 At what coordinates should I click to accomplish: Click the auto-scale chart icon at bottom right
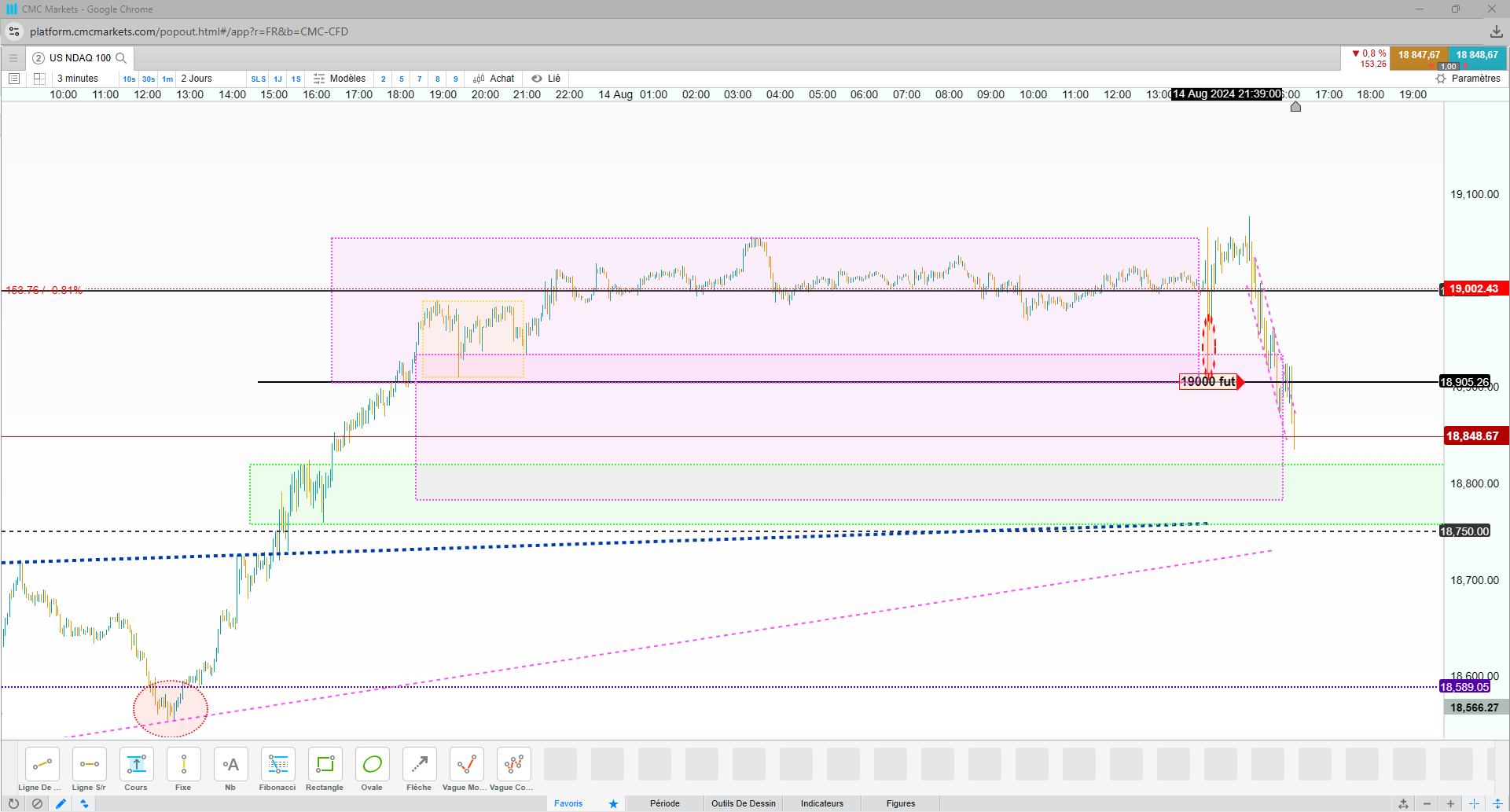pyautogui.click(x=1403, y=803)
